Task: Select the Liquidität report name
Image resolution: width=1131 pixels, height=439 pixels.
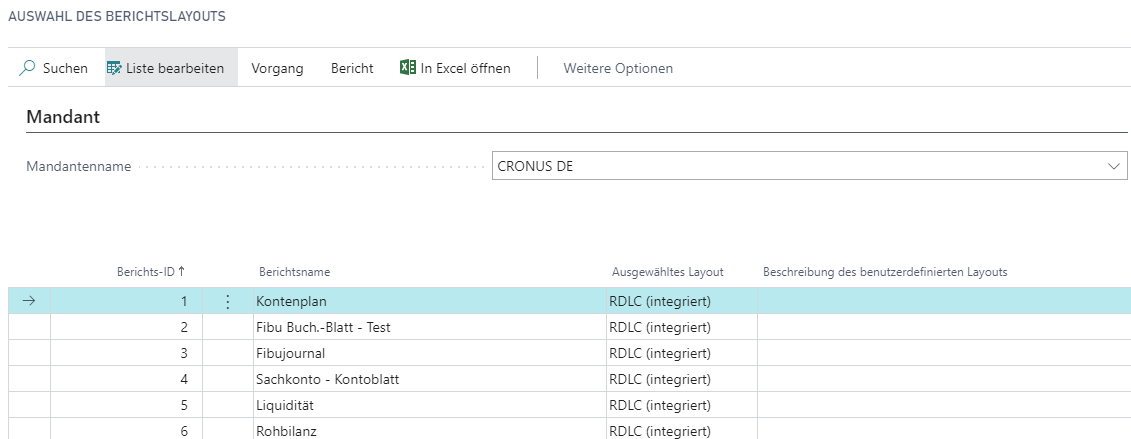Action: point(285,405)
